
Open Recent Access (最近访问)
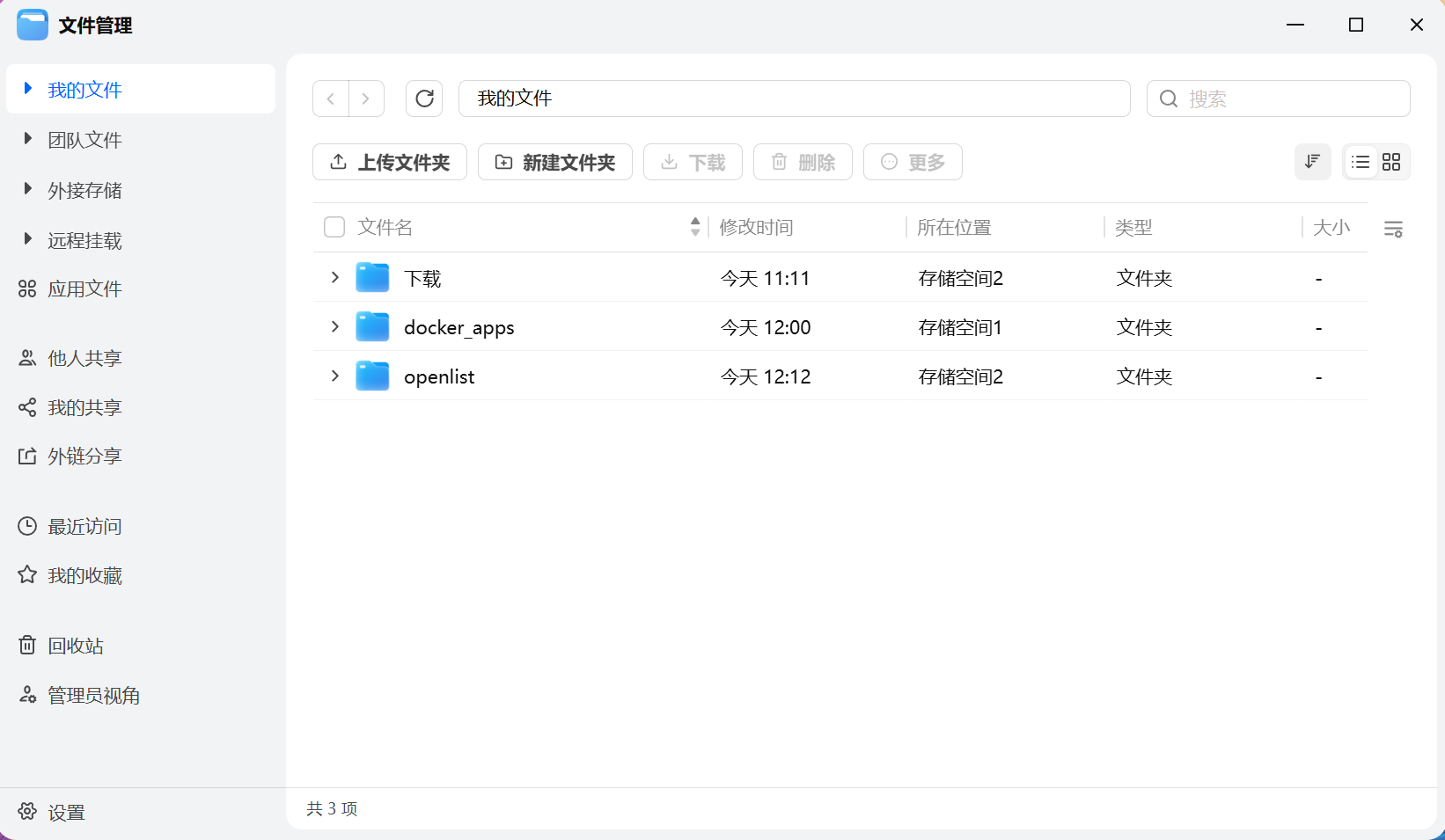[84, 526]
